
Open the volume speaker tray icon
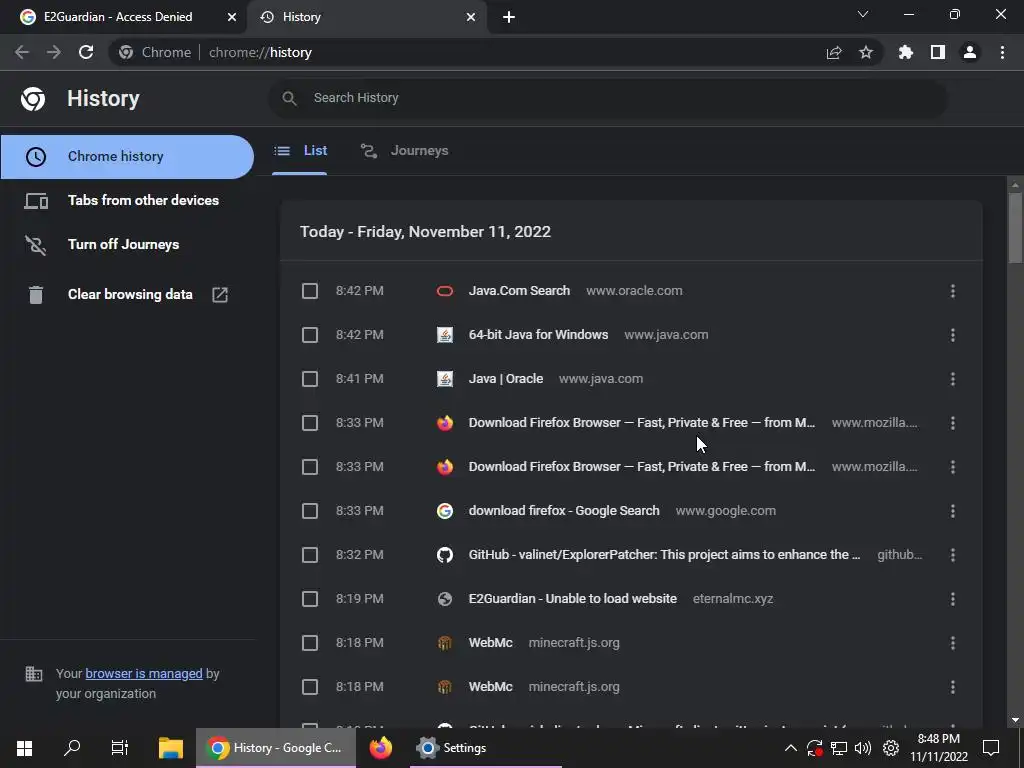[863, 748]
